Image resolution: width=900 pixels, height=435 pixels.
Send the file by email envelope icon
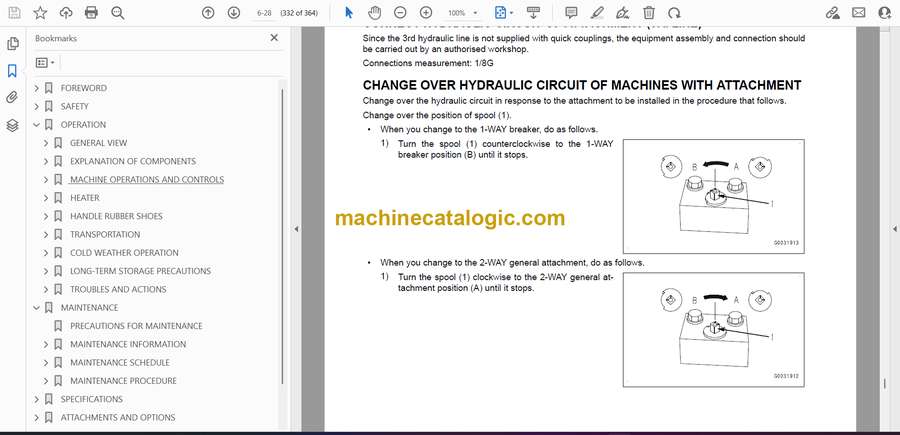click(859, 13)
